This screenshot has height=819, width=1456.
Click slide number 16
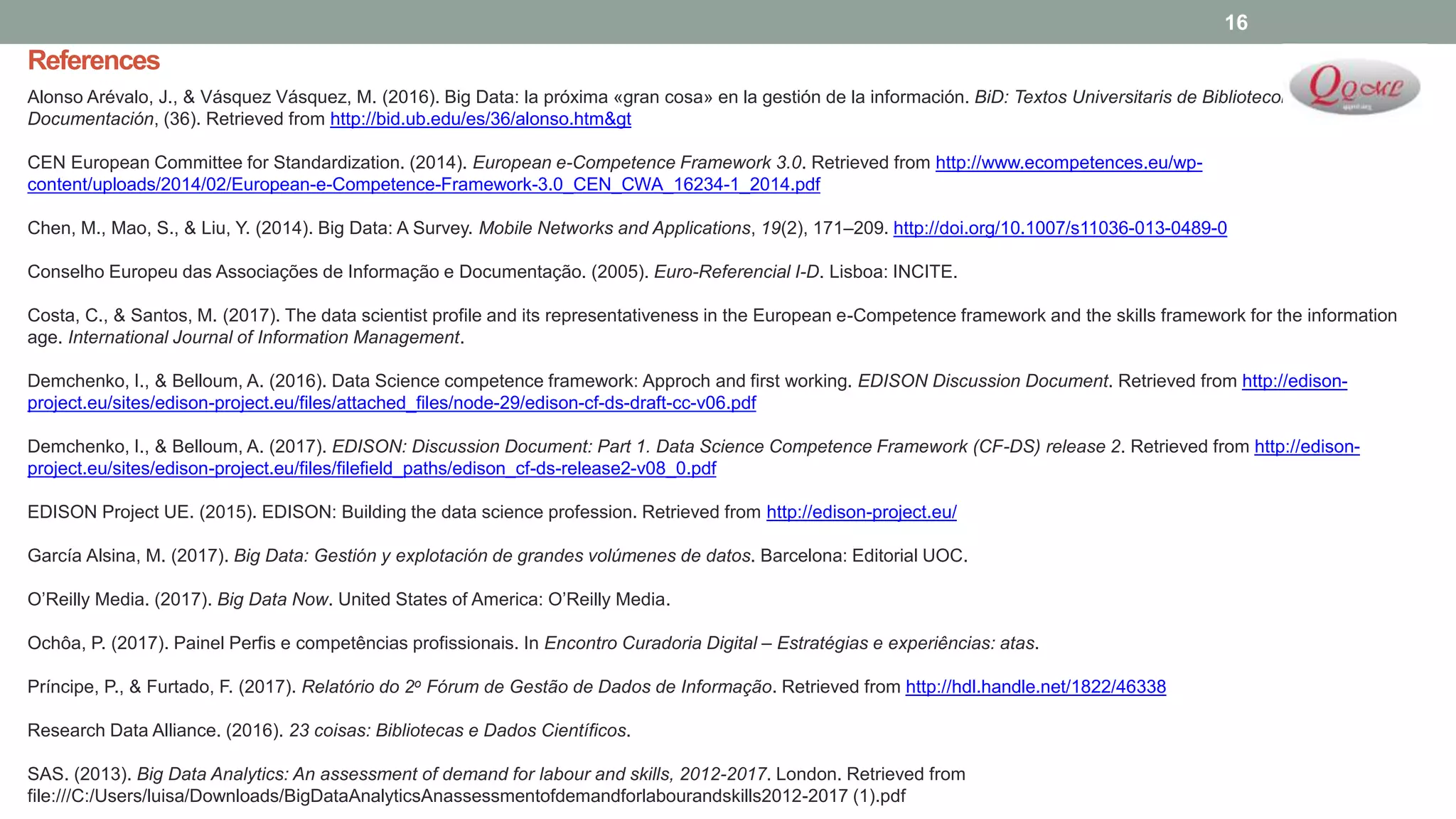click(x=1236, y=23)
